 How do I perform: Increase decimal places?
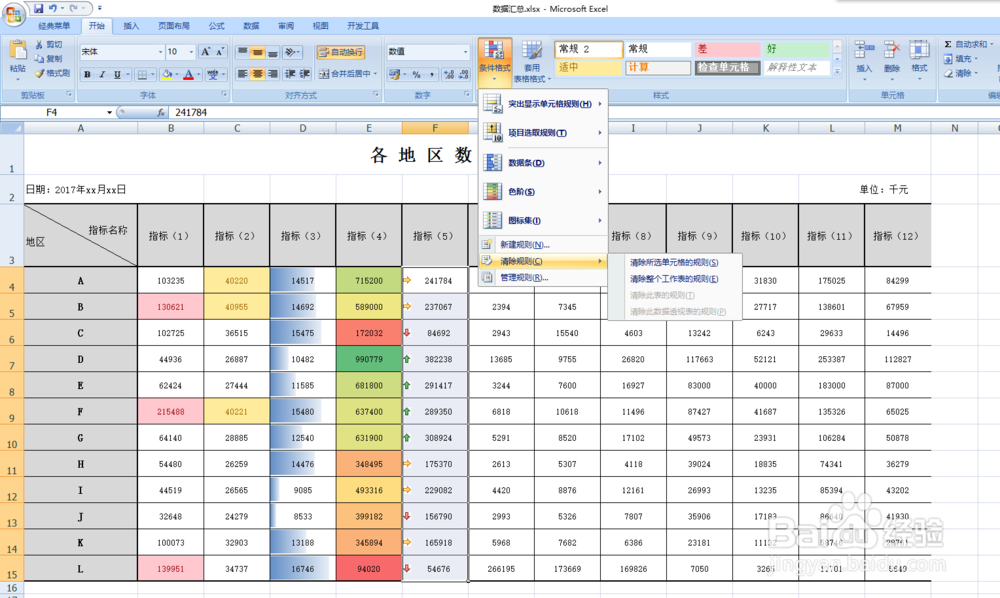coord(448,75)
